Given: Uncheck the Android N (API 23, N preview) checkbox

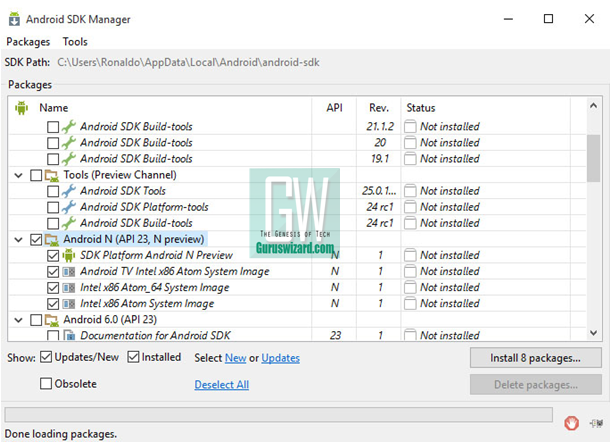Looking at the screenshot, I should [x=36, y=240].
